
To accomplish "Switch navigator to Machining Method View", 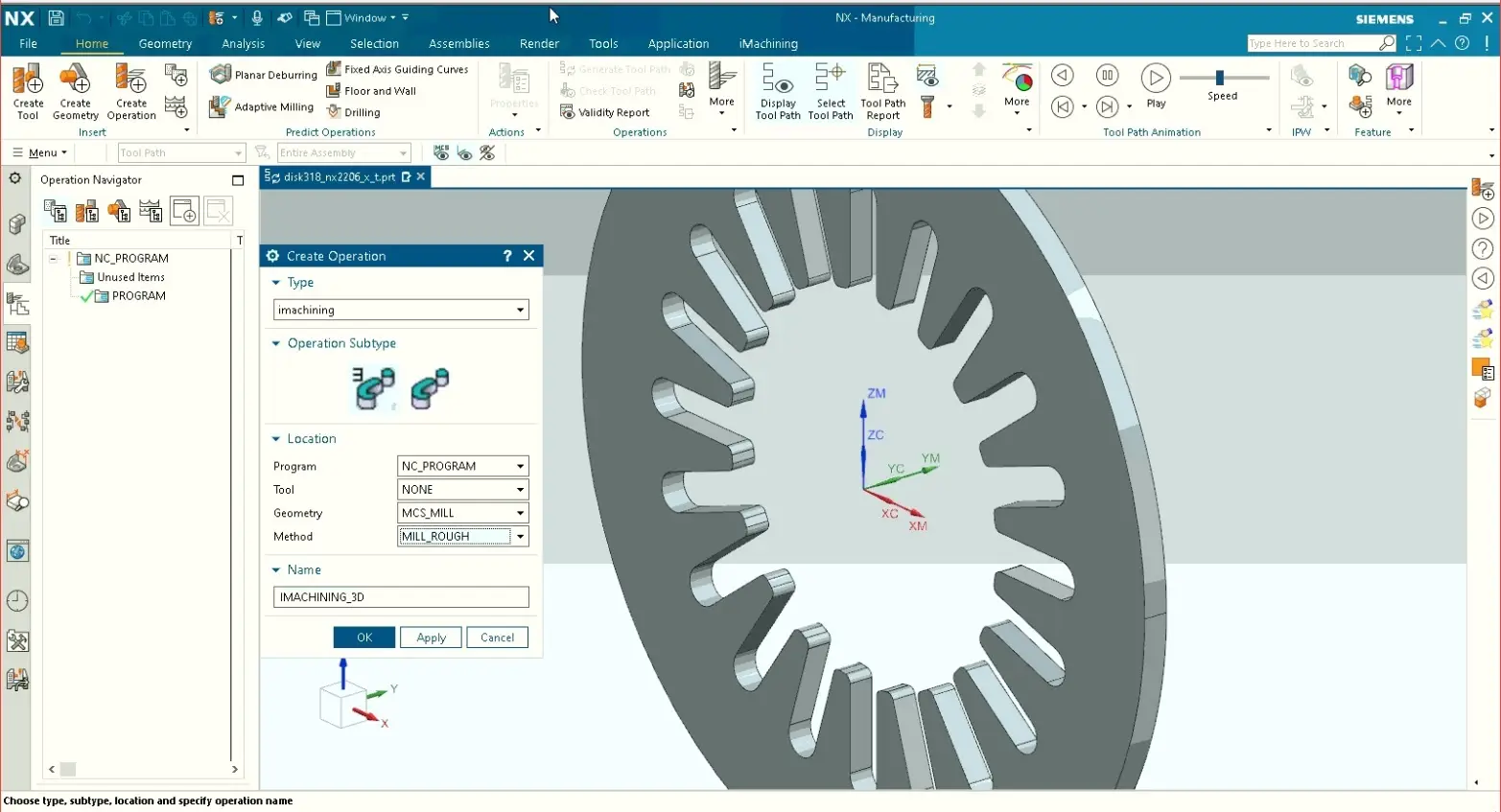I will [151, 211].
